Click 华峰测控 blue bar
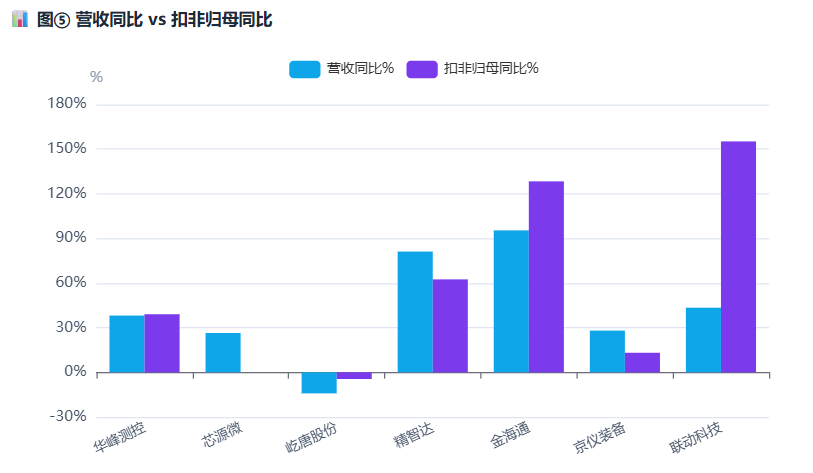 tap(127, 344)
